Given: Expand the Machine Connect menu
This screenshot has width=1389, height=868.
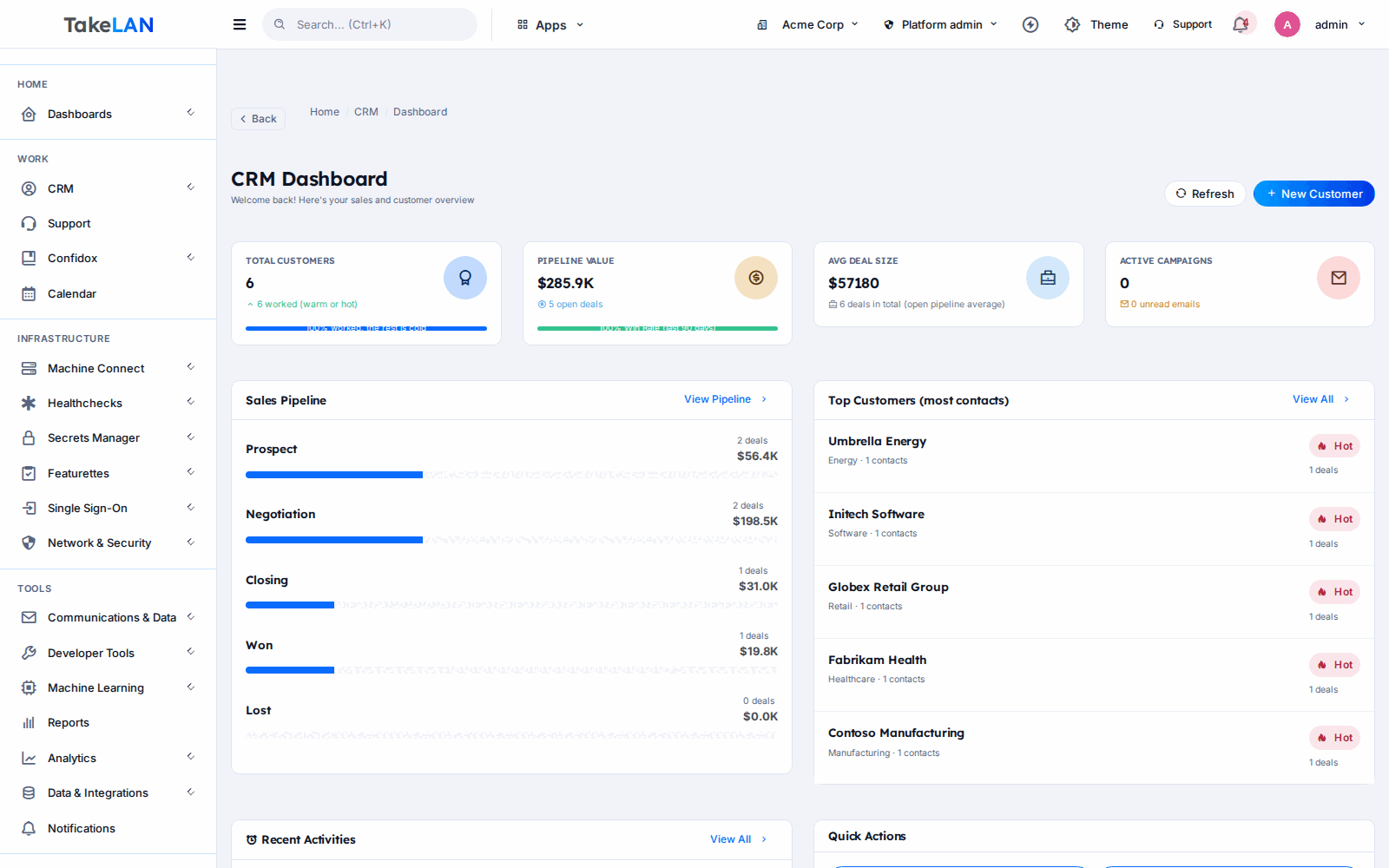Looking at the screenshot, I should point(109,368).
